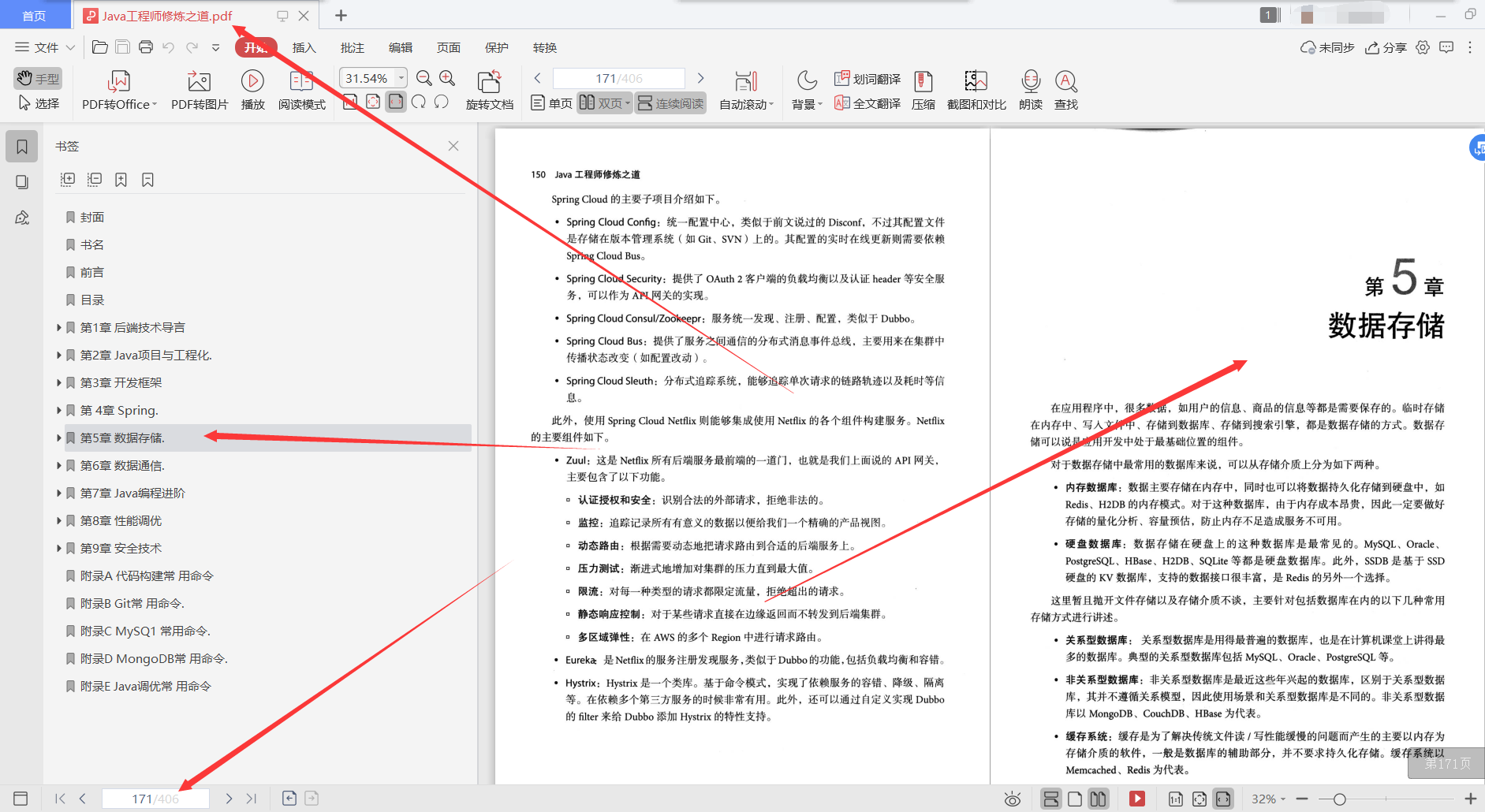Image resolution: width=1485 pixels, height=812 pixels.
Task: Click 压缩 compress tool
Action: point(923,90)
